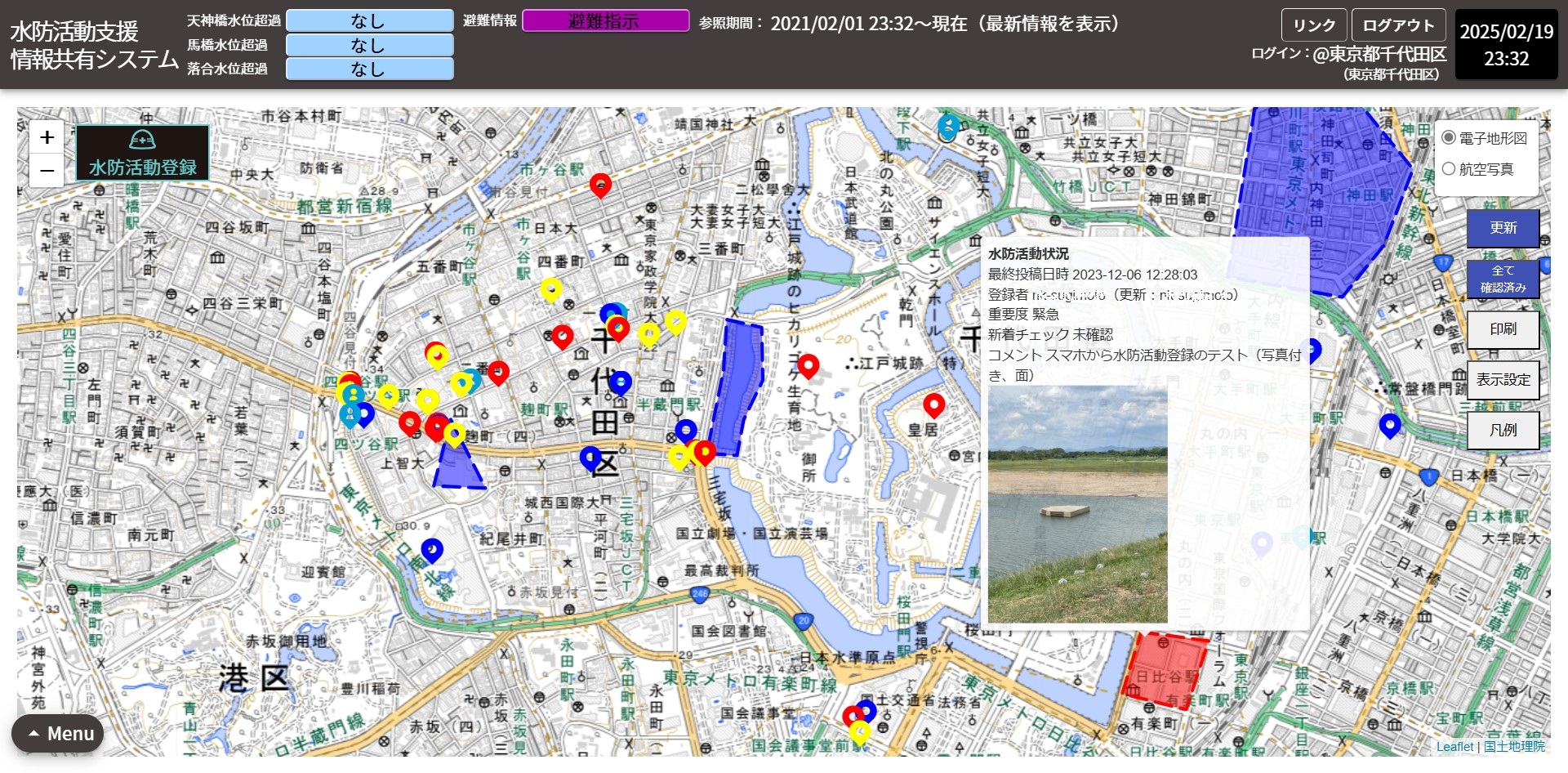Click the リンク button in header

1313,25
